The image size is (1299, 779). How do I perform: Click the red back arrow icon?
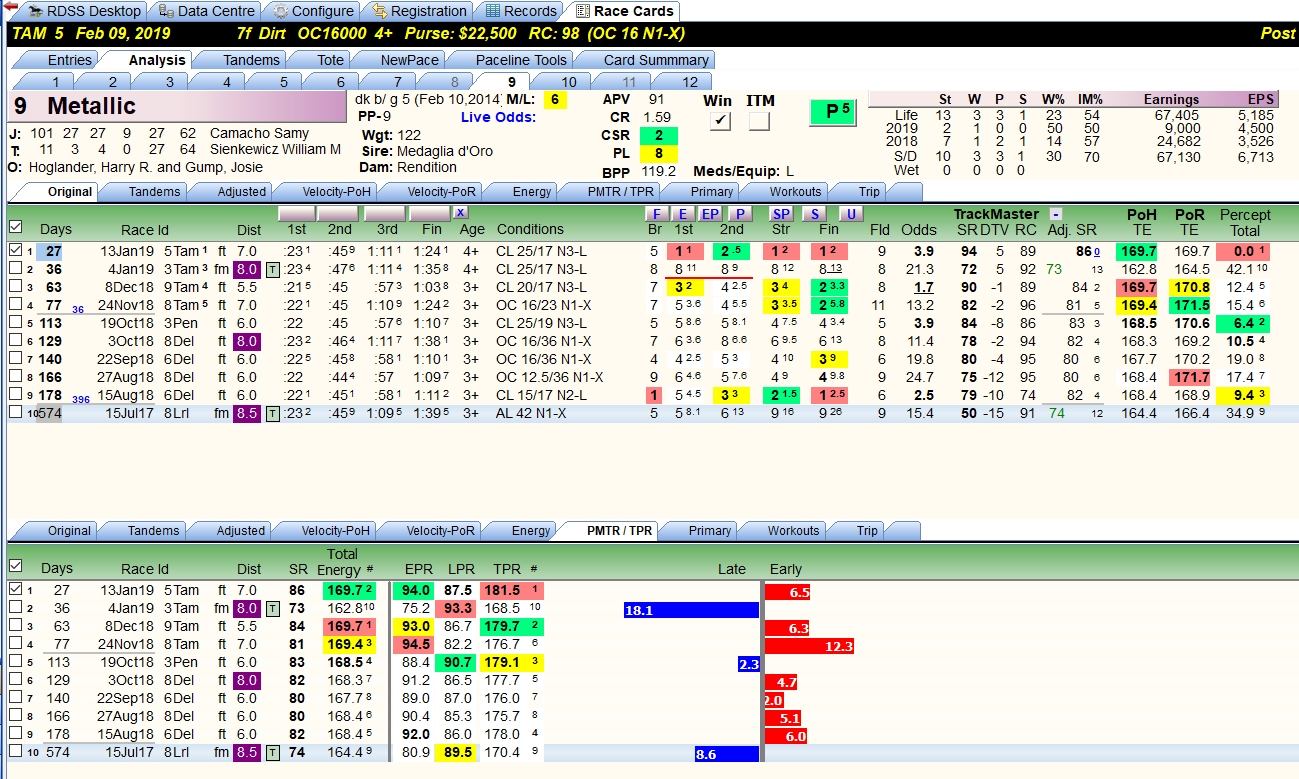point(11,8)
